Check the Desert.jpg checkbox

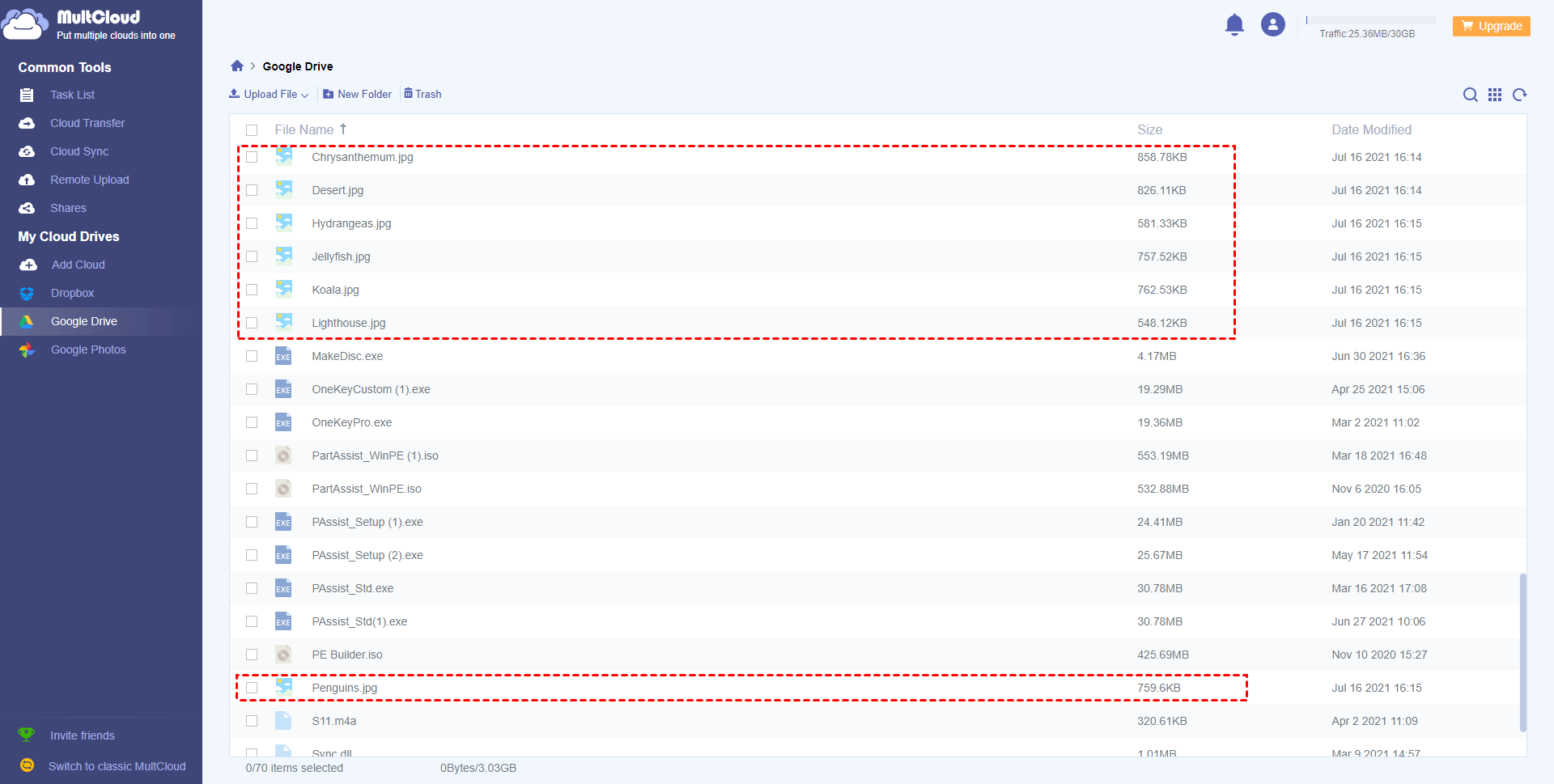coord(252,190)
